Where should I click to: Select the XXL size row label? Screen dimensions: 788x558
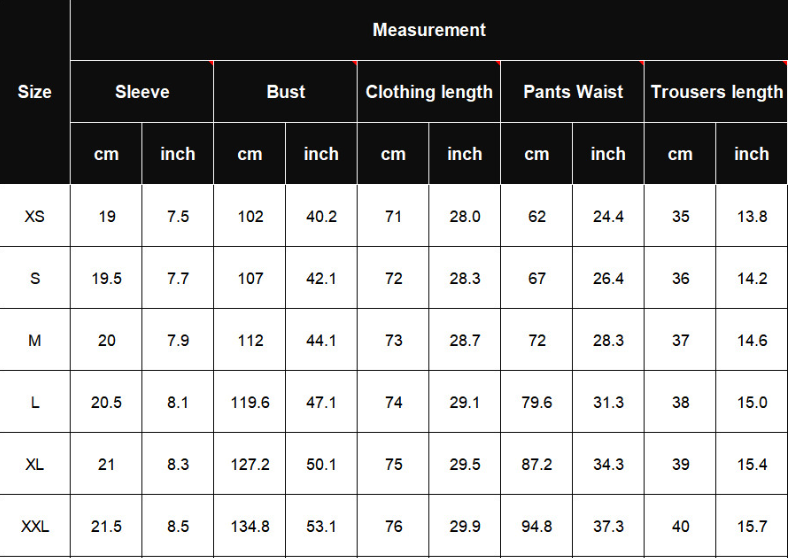coord(35,526)
